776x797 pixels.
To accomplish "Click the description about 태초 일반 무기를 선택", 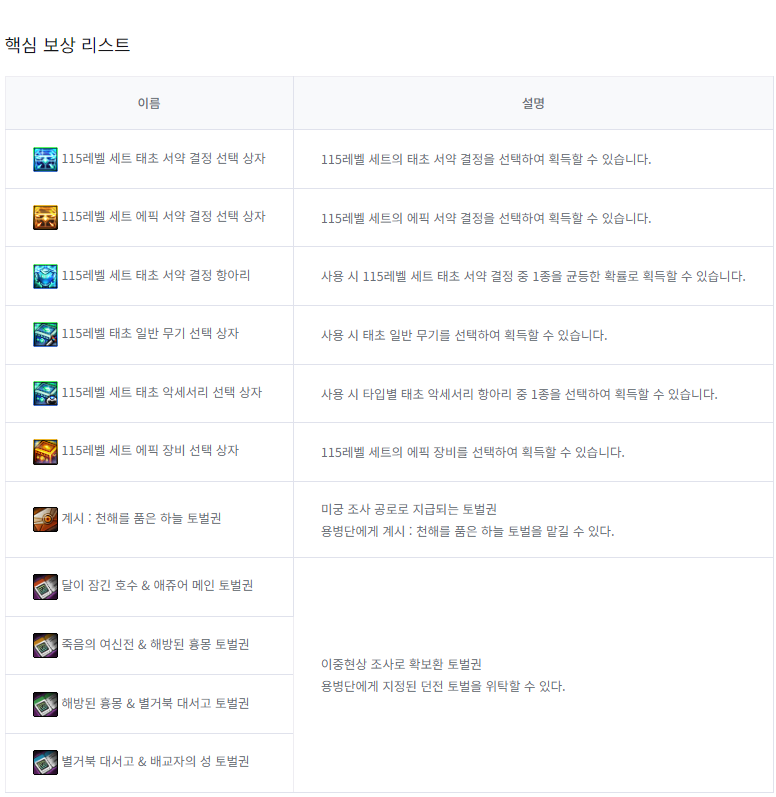I will coord(464,335).
